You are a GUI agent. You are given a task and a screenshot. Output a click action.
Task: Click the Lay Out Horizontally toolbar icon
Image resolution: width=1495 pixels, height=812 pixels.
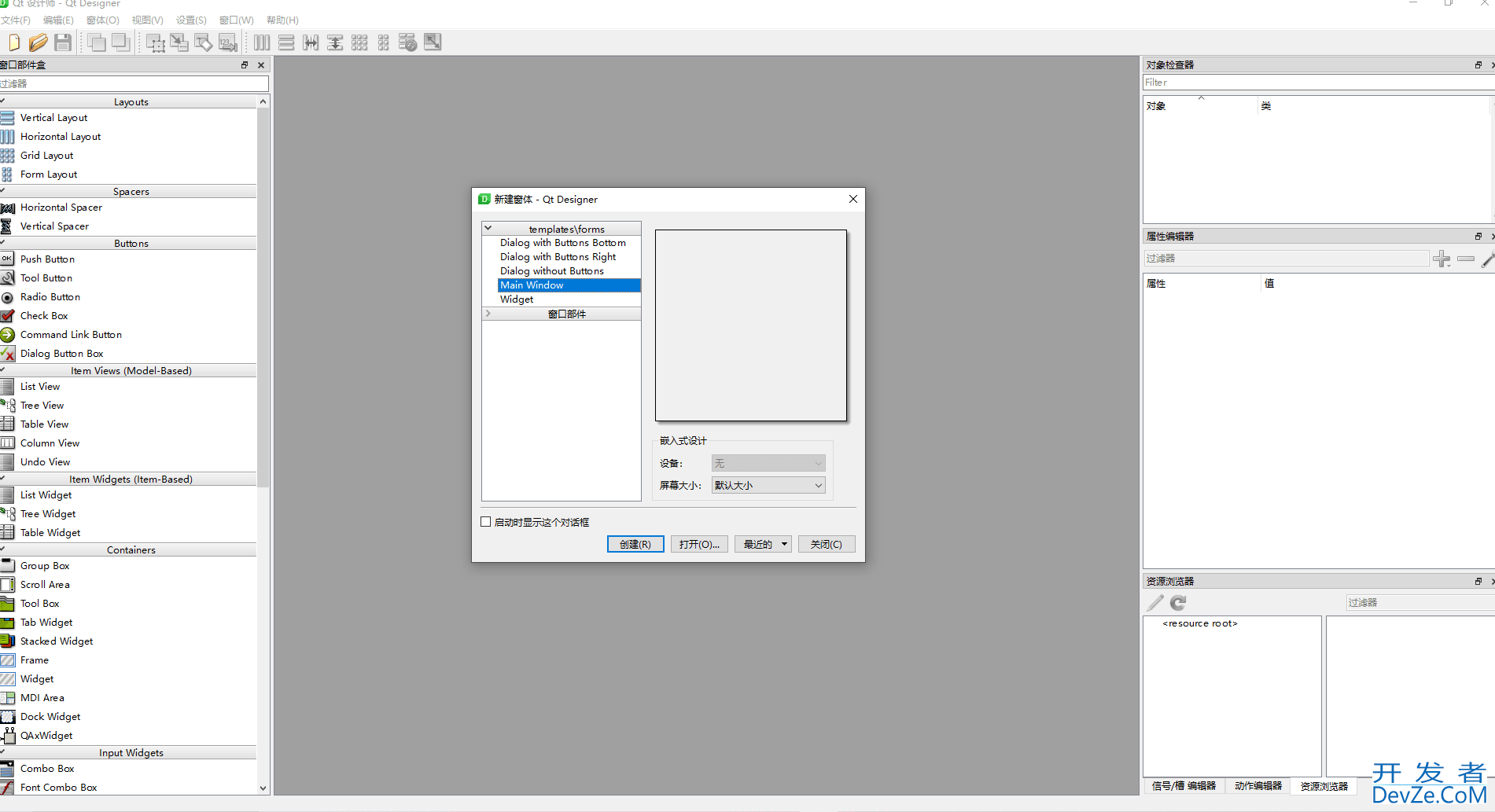(262, 42)
